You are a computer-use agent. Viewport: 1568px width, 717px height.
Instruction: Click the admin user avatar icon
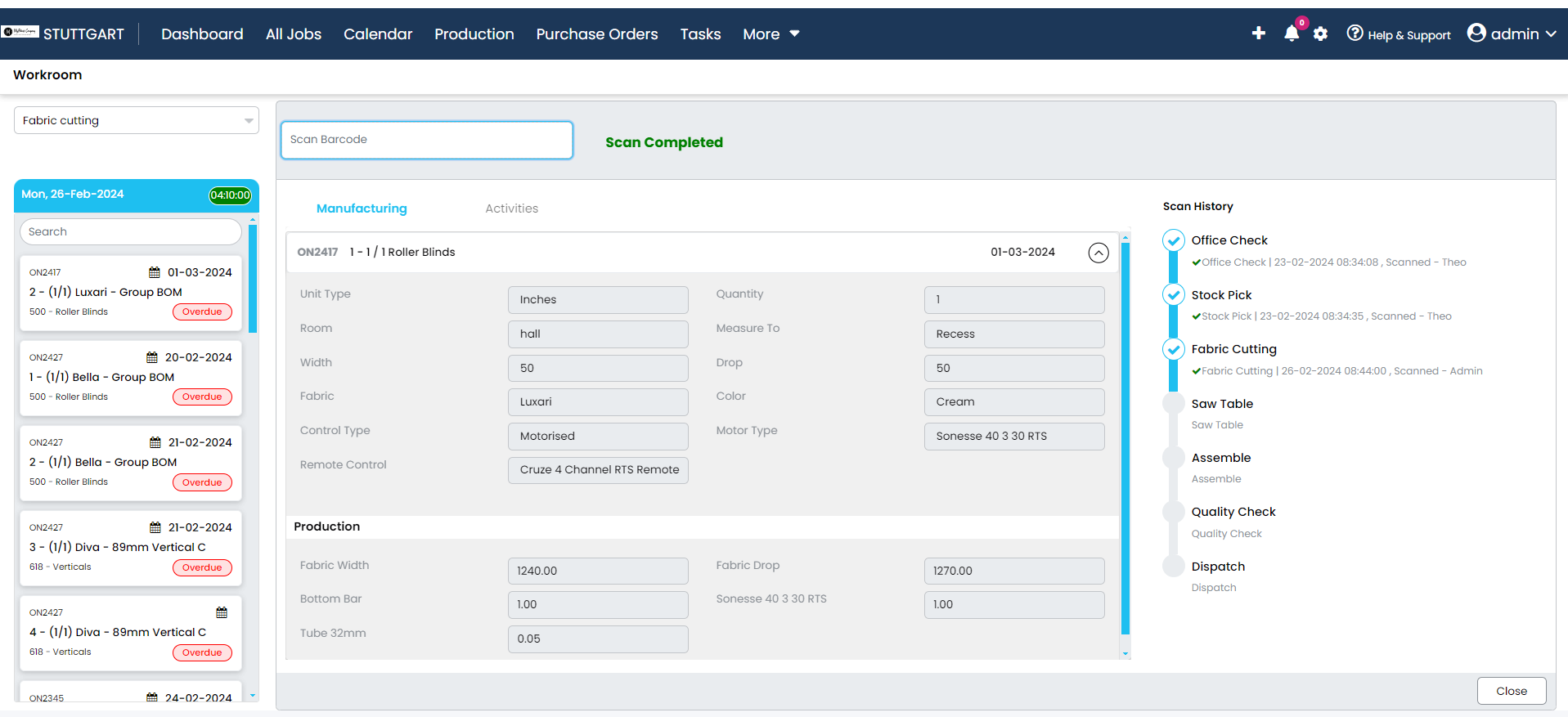tap(1476, 33)
